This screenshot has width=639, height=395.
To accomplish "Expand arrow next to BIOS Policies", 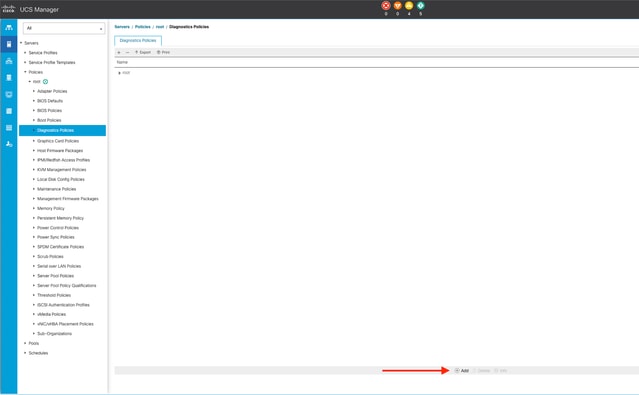I will [34, 110].
